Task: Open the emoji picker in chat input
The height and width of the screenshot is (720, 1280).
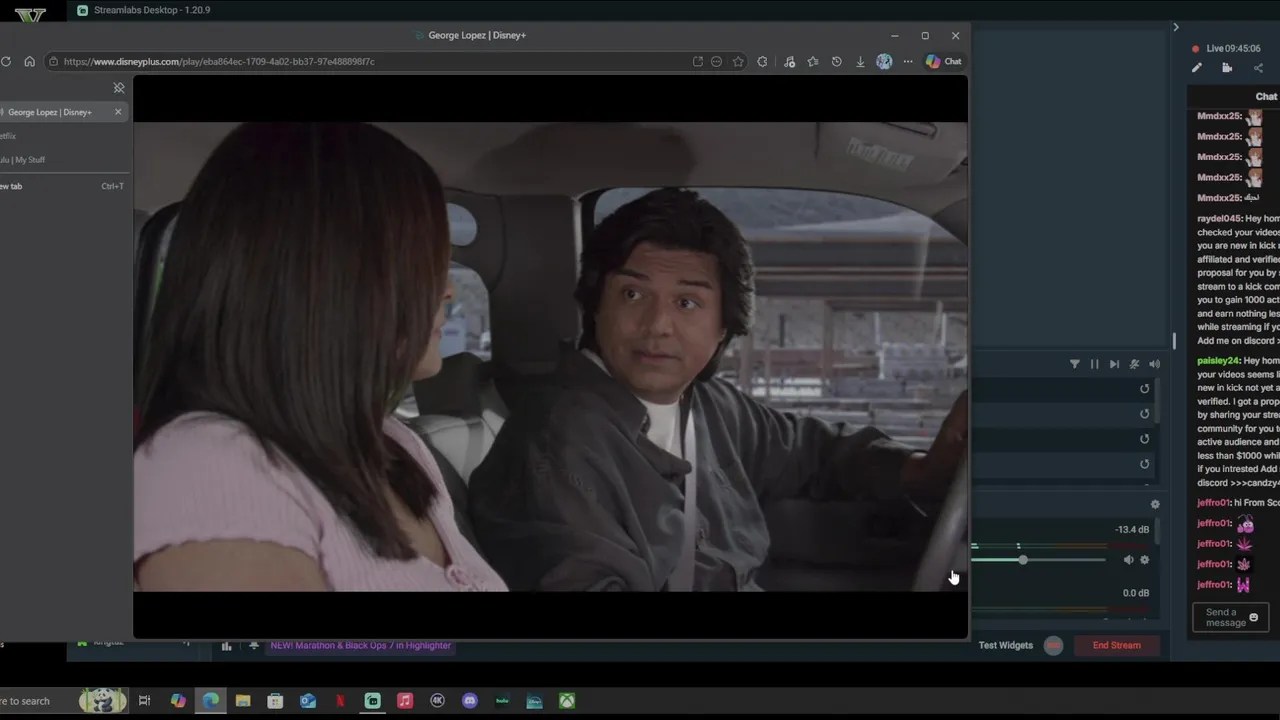Action: (1254, 618)
